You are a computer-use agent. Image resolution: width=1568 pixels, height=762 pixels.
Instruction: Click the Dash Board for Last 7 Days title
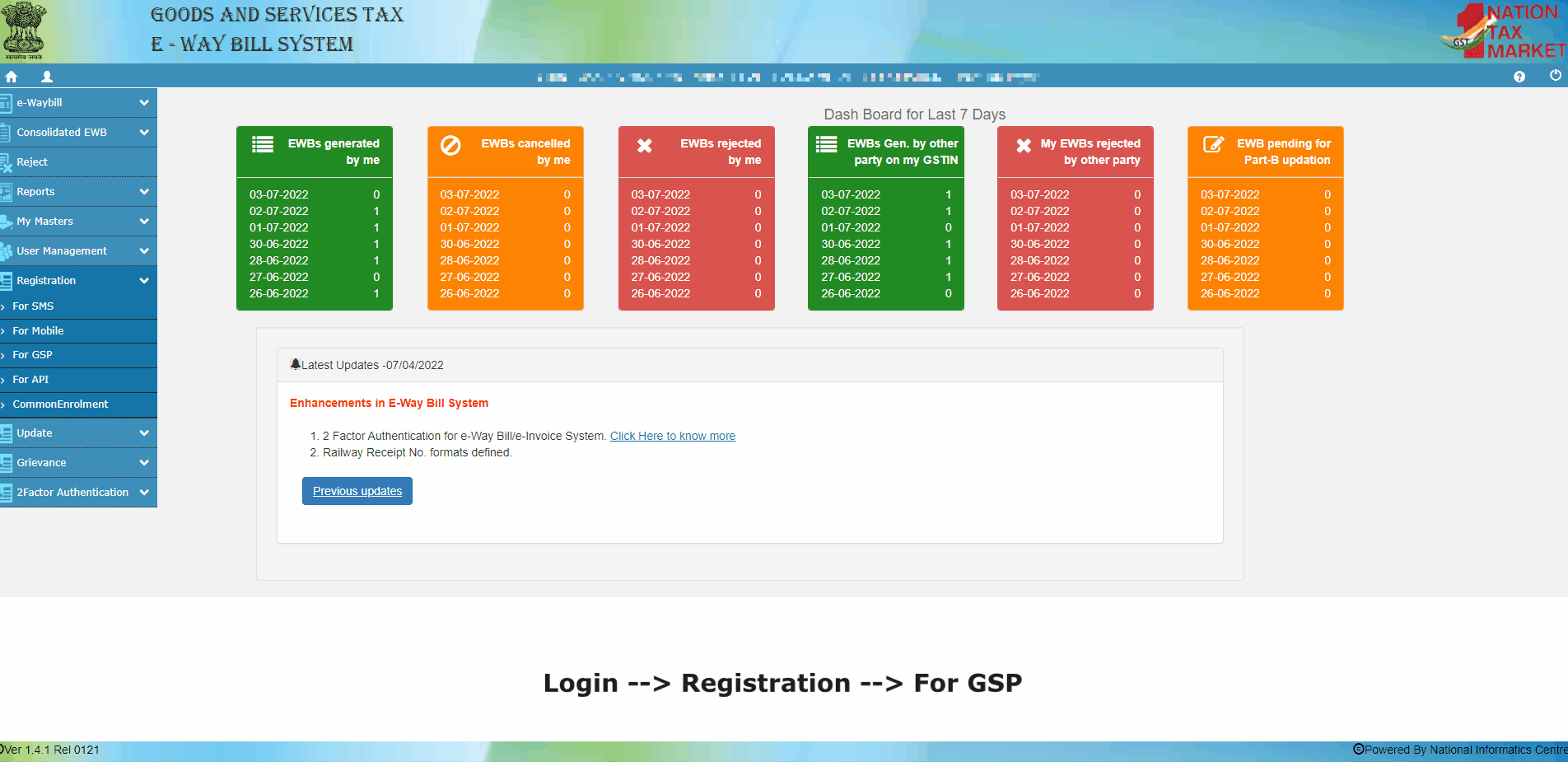click(x=915, y=115)
